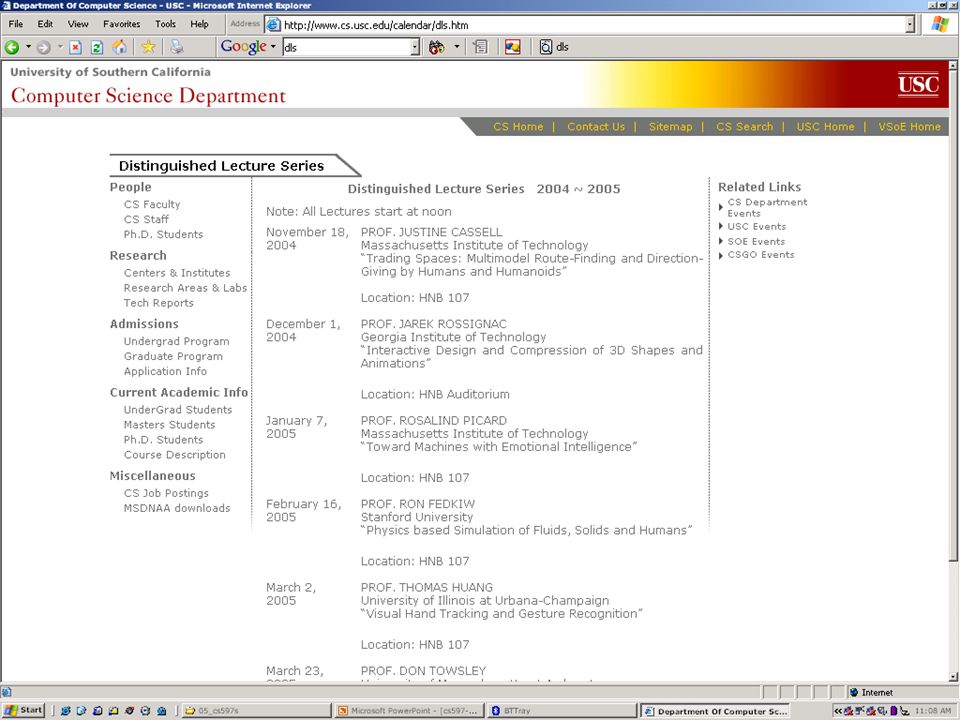This screenshot has height=720, width=960.
Task: Open Research Areas & Labs link
Action: [x=186, y=288]
